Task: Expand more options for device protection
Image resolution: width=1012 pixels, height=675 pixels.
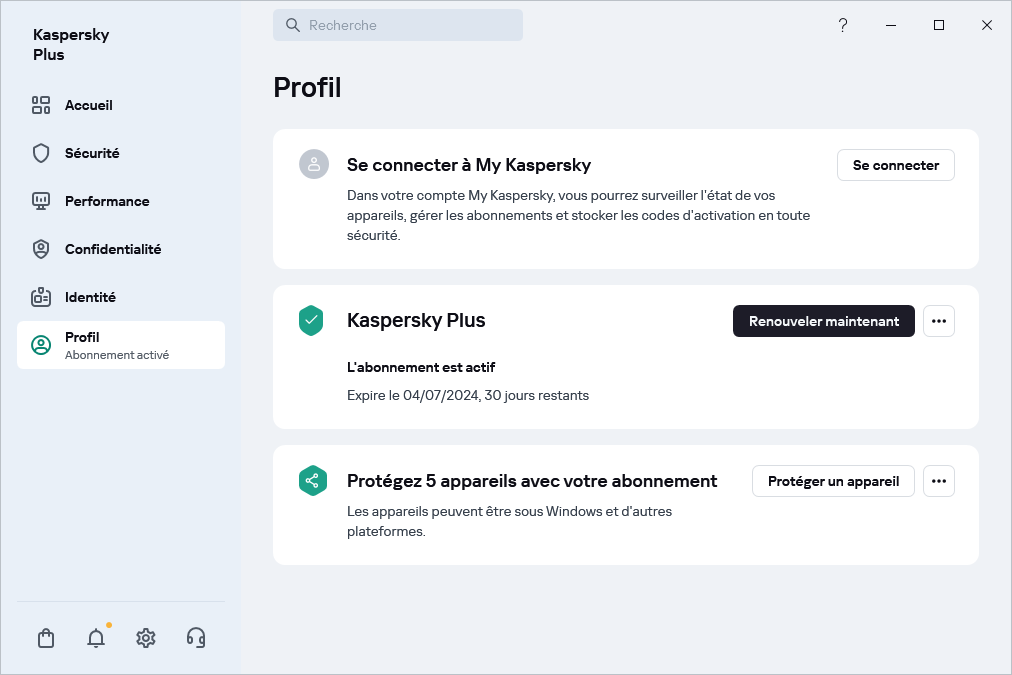Action: pos(938,481)
